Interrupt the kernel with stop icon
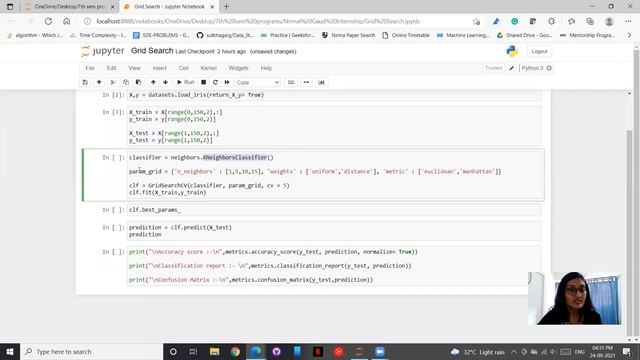This screenshot has height=360, width=640. (203, 82)
